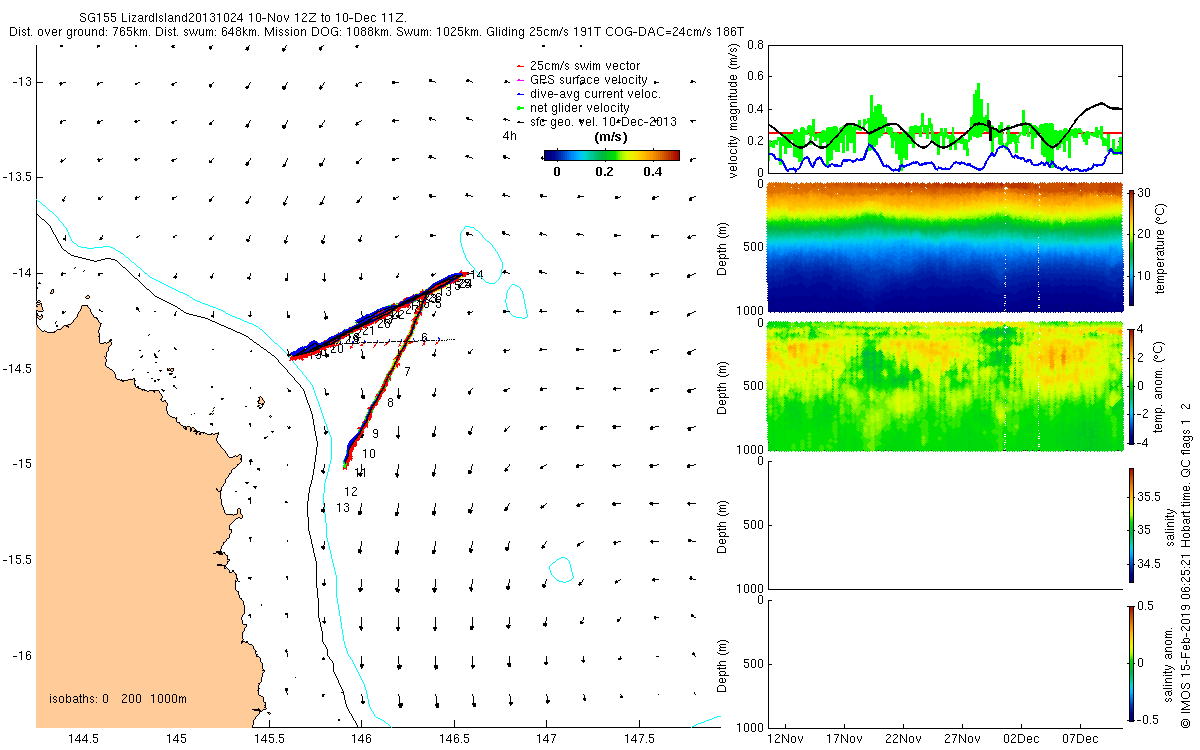Click the '(m/s)' label above velocity color bar
The height and width of the screenshot is (750, 1200).
[x=611, y=136]
